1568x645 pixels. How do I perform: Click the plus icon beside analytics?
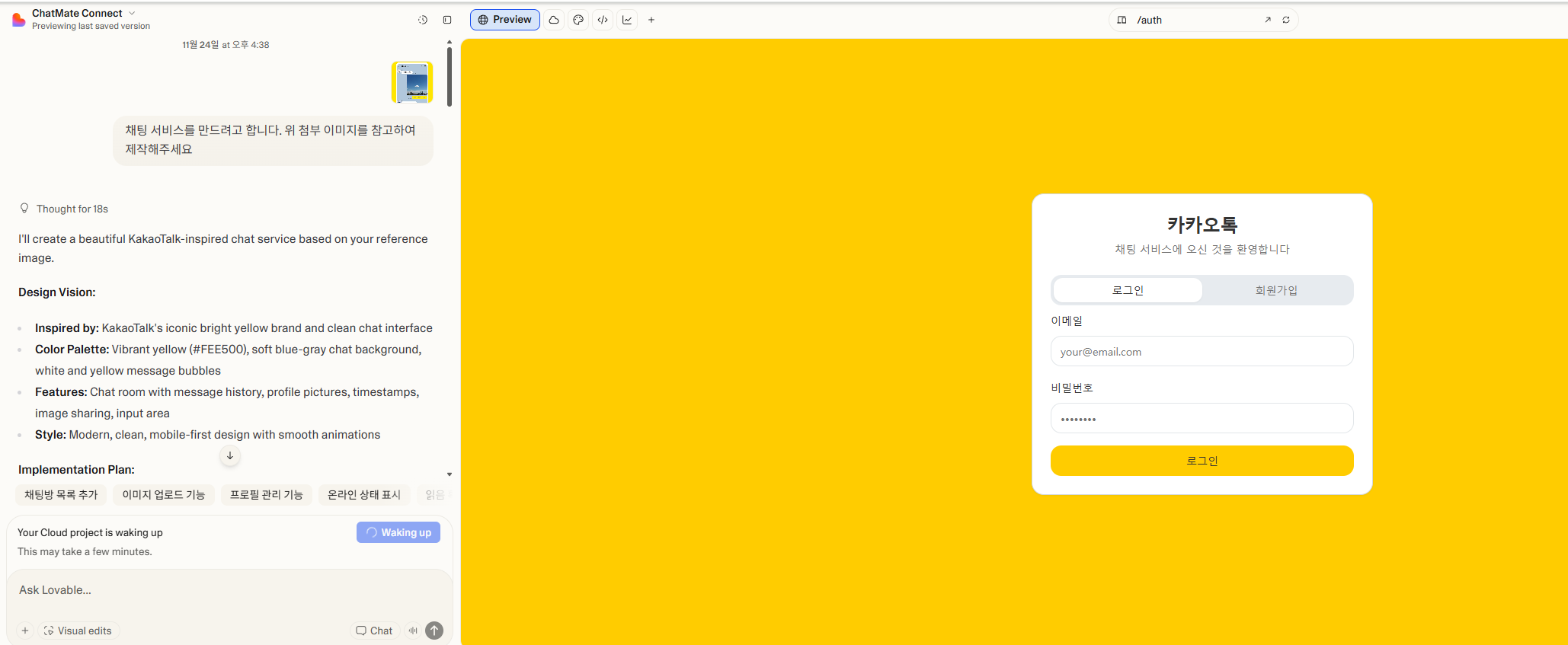pyautogui.click(x=651, y=20)
